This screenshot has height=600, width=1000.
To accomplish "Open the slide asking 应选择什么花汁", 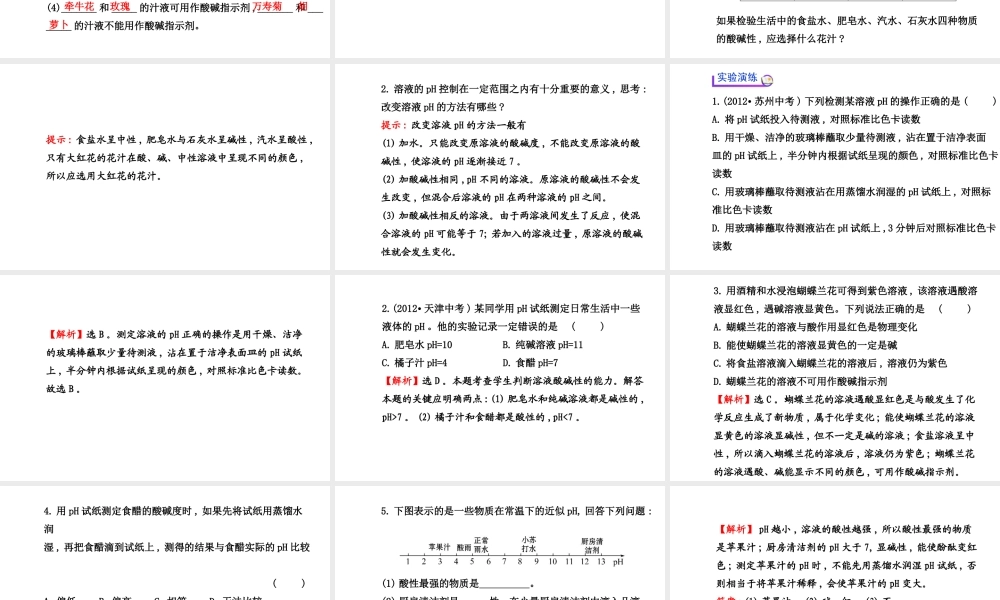I will pyautogui.click(x=835, y=29).
